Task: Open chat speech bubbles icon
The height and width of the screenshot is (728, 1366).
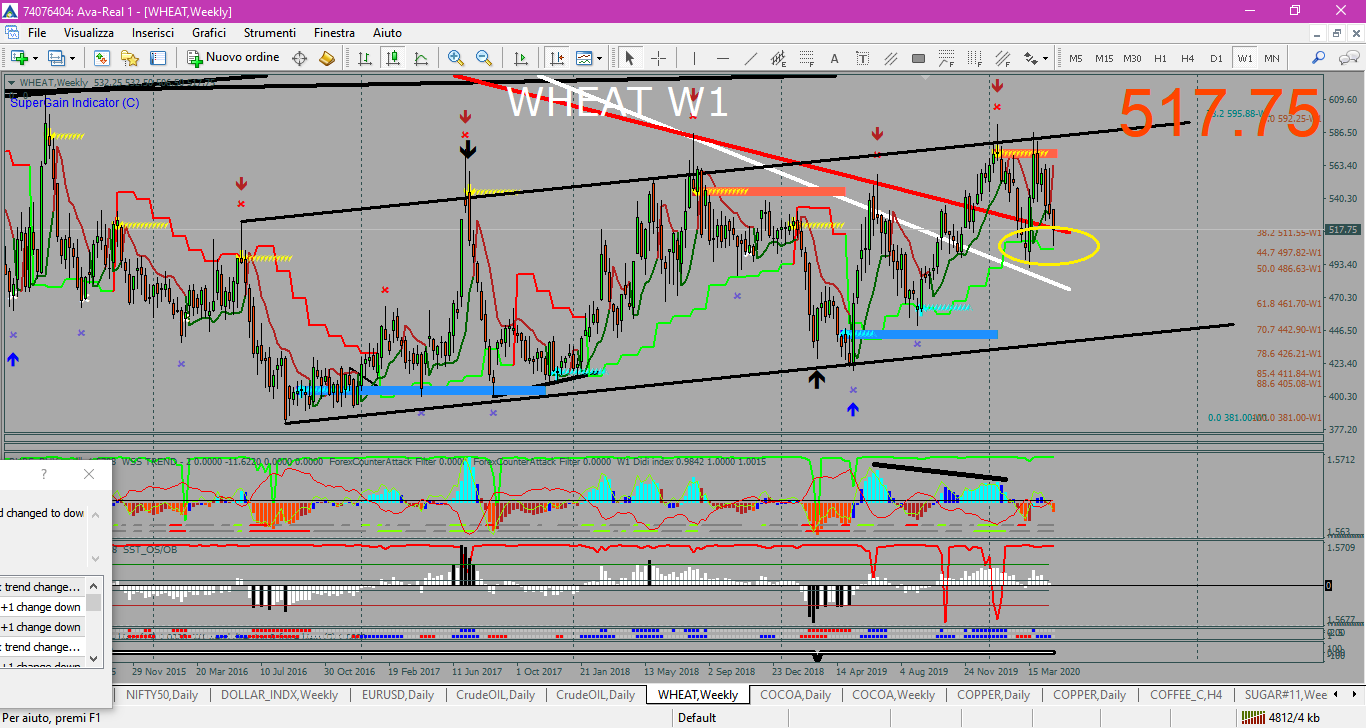Action: (1347, 58)
